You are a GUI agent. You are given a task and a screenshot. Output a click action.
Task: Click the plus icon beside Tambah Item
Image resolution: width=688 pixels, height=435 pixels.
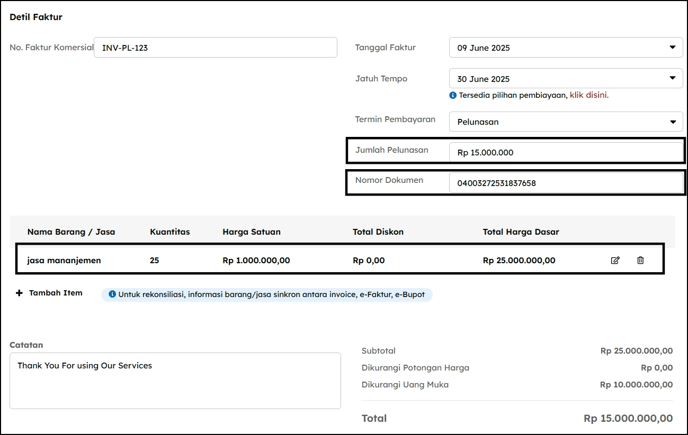click(x=19, y=293)
